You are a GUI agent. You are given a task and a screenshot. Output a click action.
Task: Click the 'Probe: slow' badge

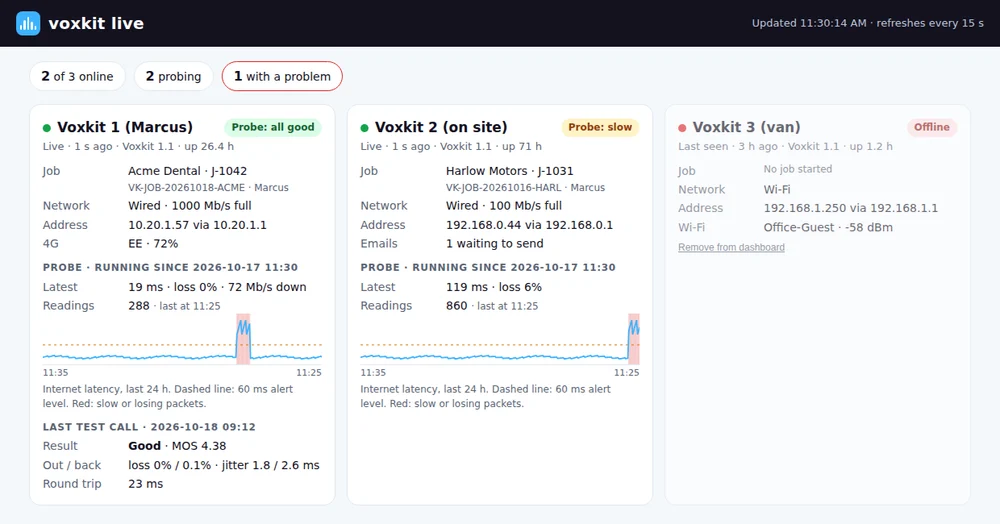coord(600,127)
